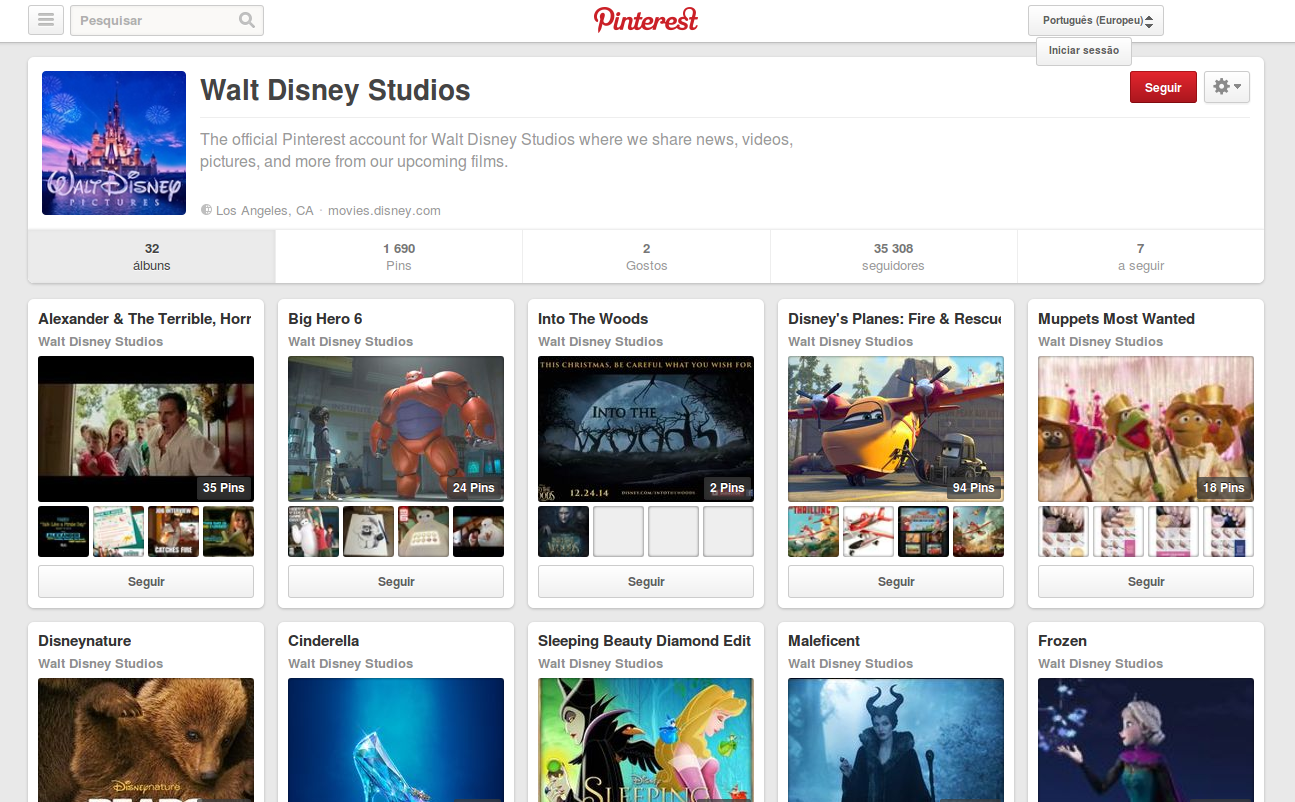This screenshot has width=1295, height=802.
Task: Open the Cinderella board title
Action: [x=323, y=641]
